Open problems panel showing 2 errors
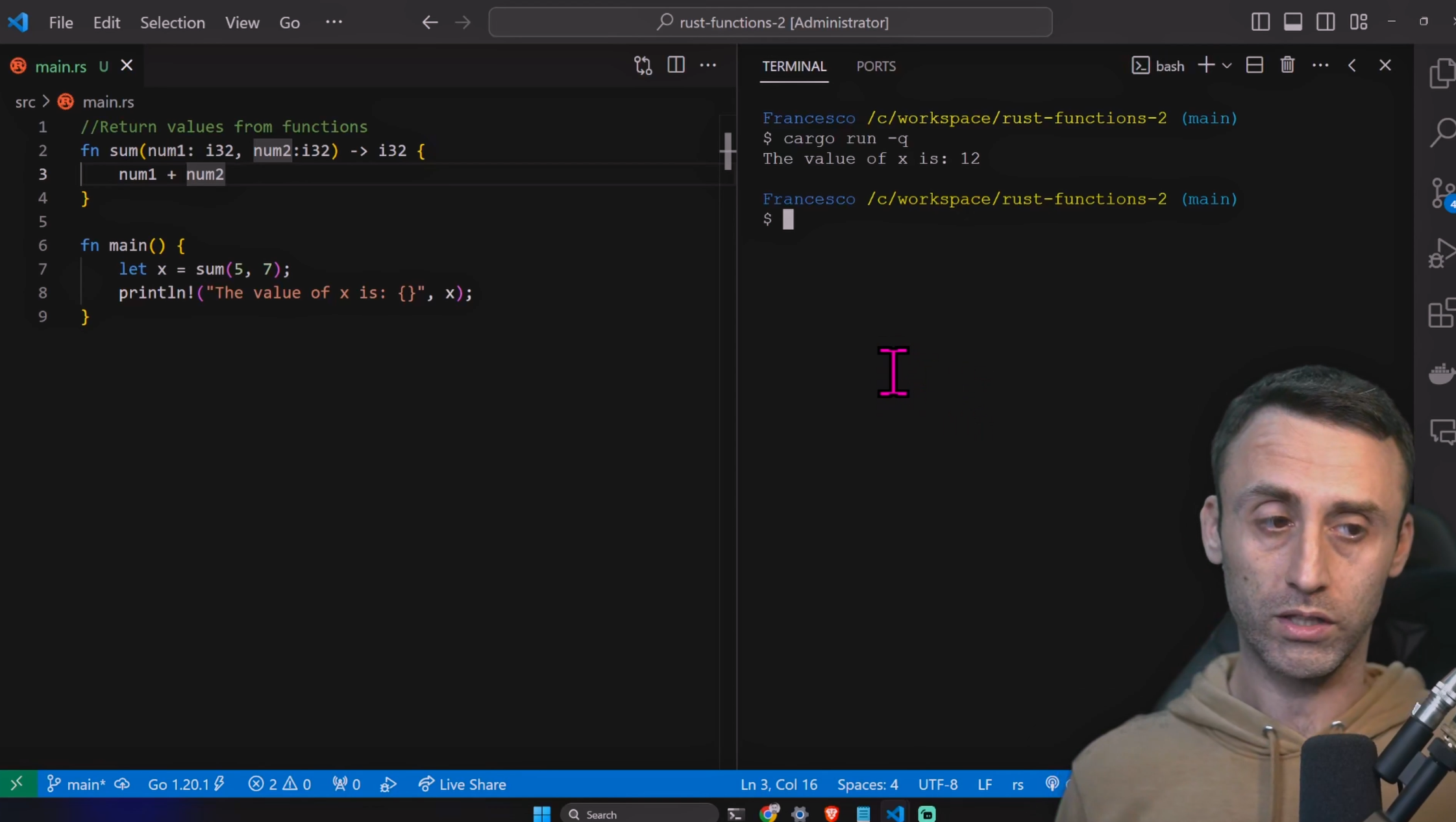The image size is (1456, 822). click(x=279, y=784)
